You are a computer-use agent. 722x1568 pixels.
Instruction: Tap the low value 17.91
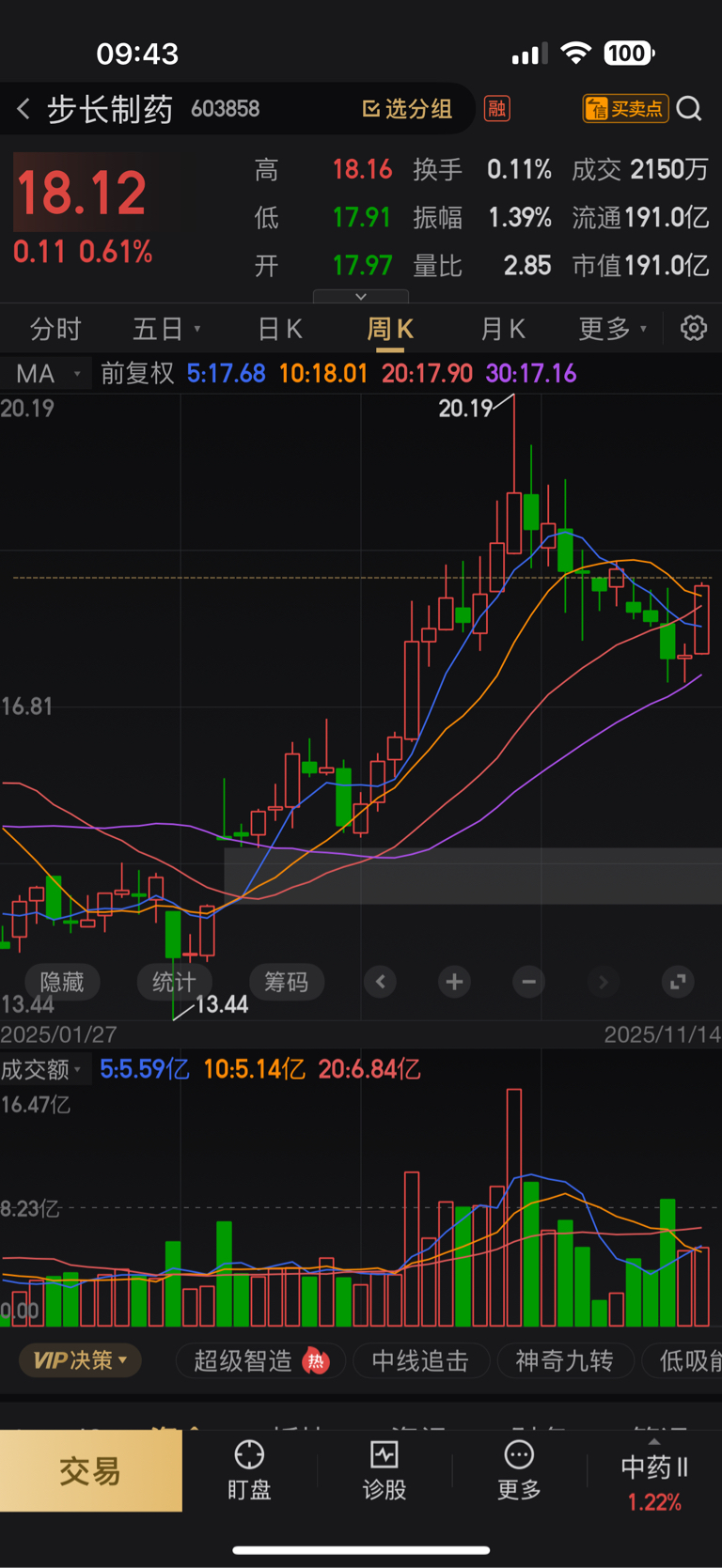pos(362,217)
